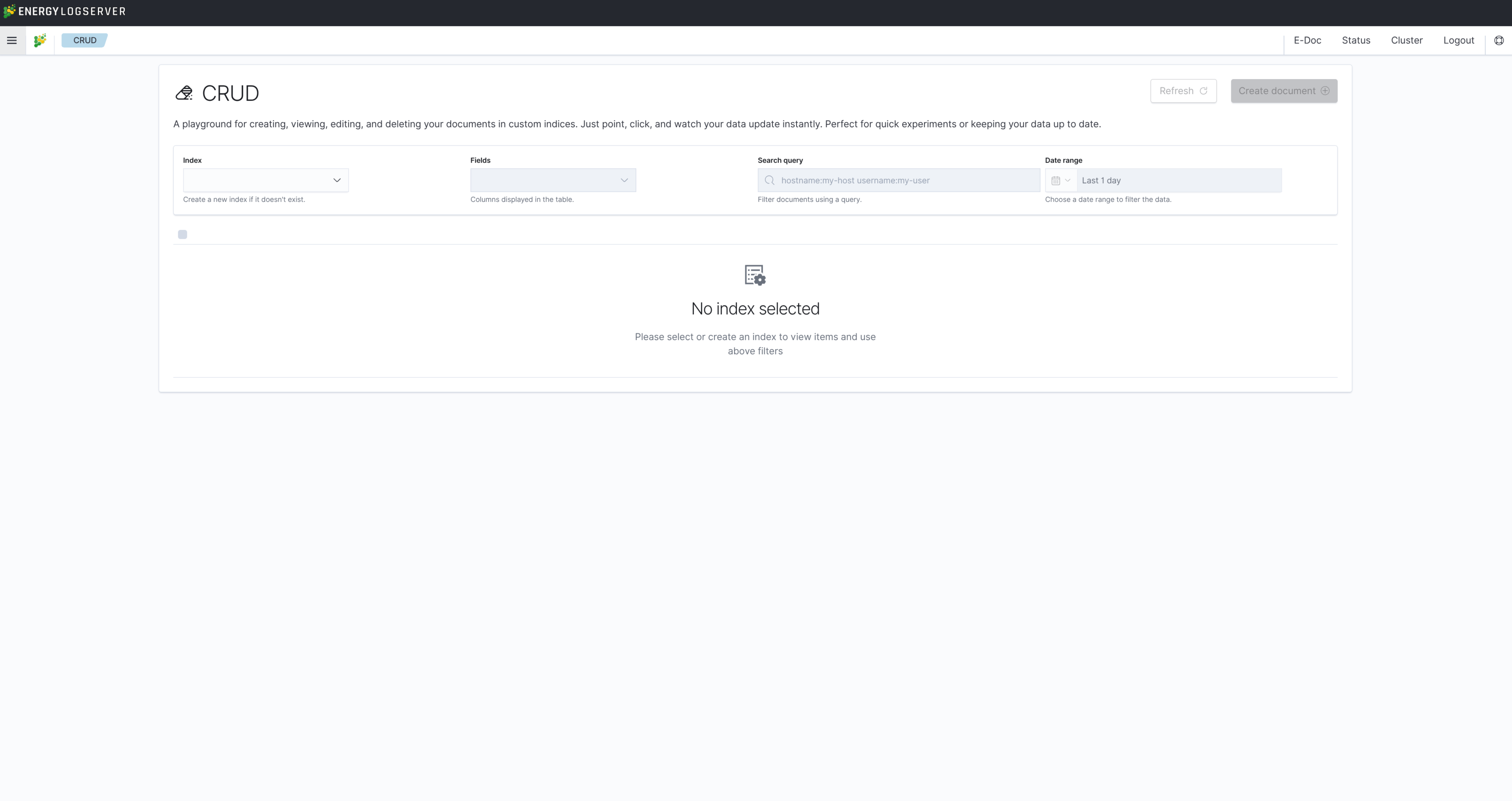Click the CRUD breadcrumb tab

point(84,41)
